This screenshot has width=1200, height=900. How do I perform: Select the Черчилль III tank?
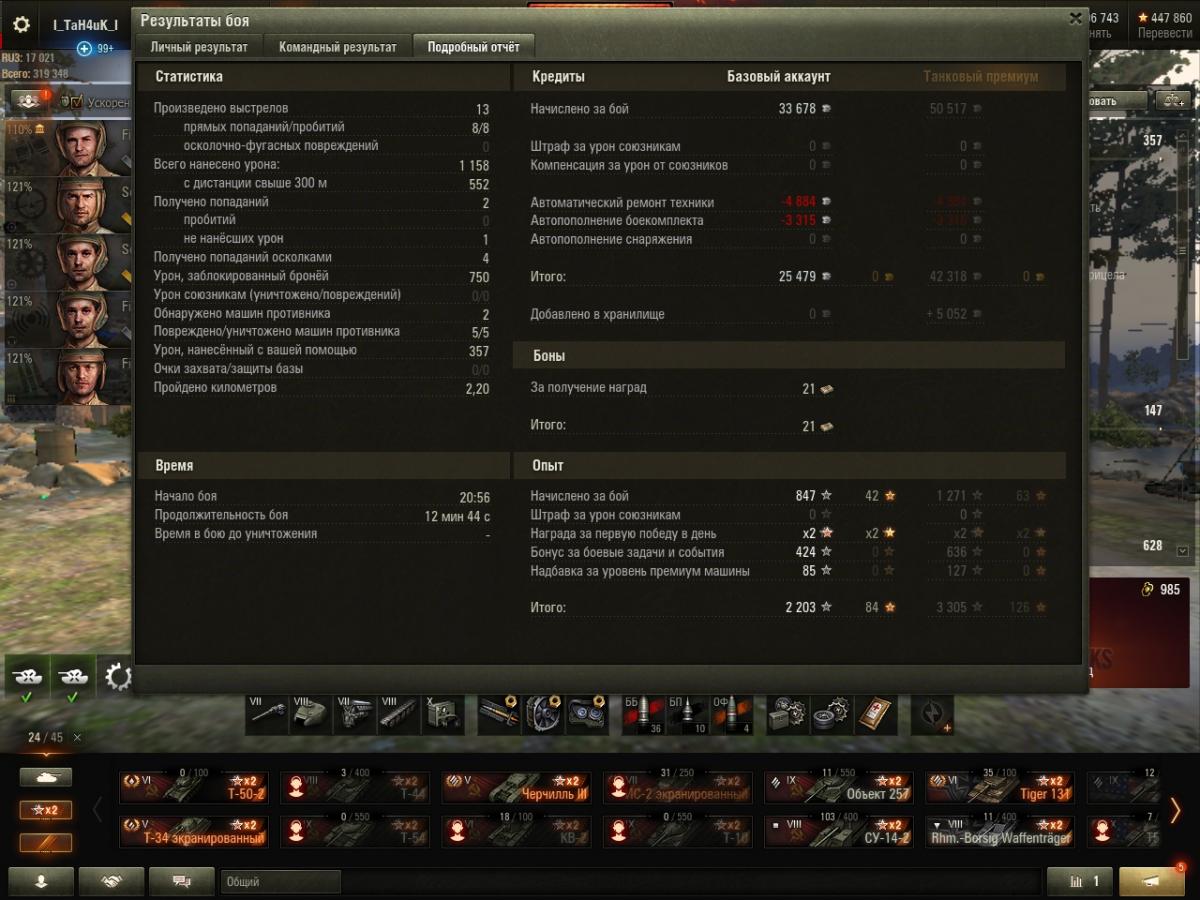point(516,787)
